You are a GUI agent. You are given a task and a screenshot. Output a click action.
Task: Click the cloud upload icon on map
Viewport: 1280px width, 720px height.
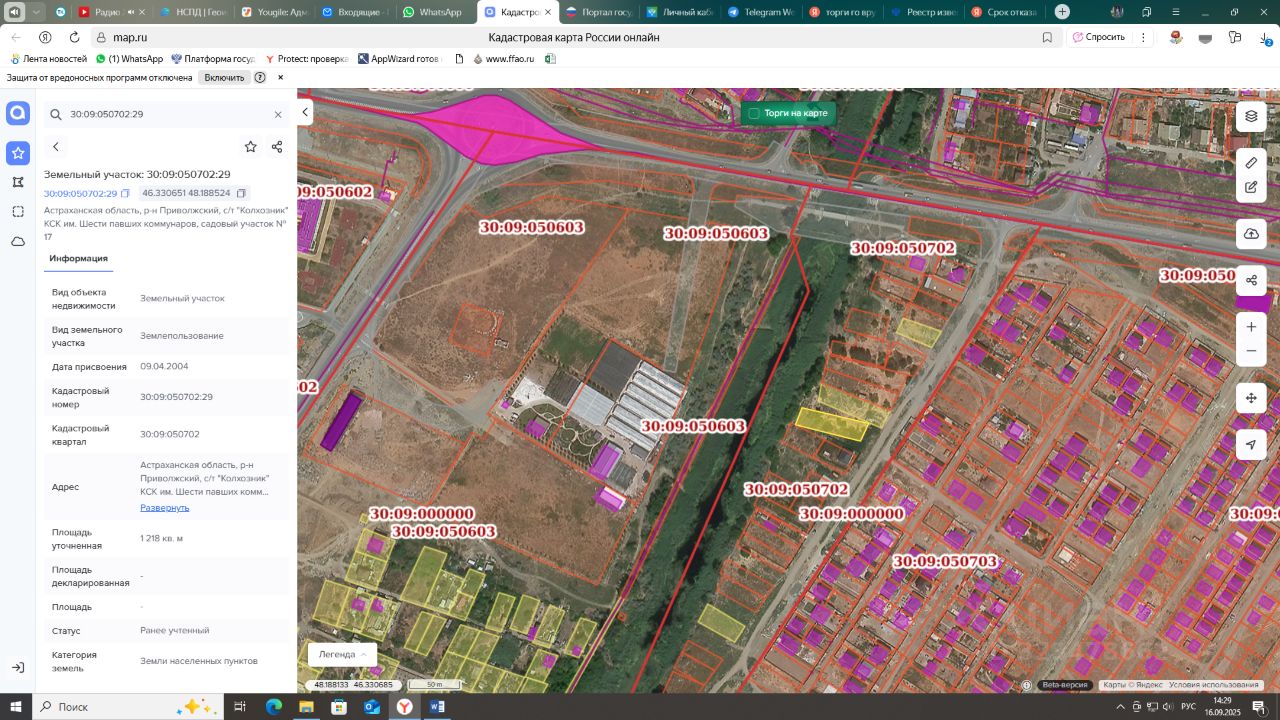click(1251, 234)
